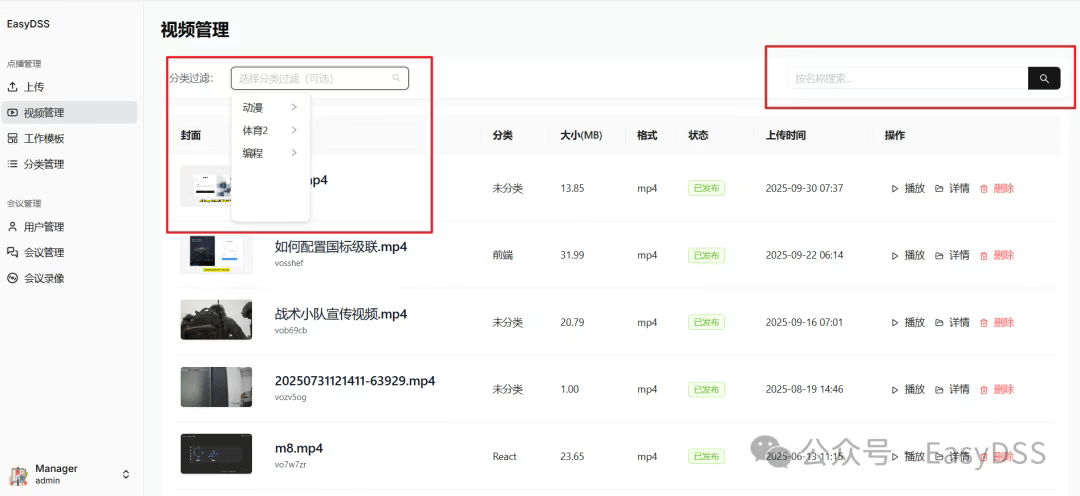Click 删除 for the first video row
The image size is (1080, 496).
point(996,188)
